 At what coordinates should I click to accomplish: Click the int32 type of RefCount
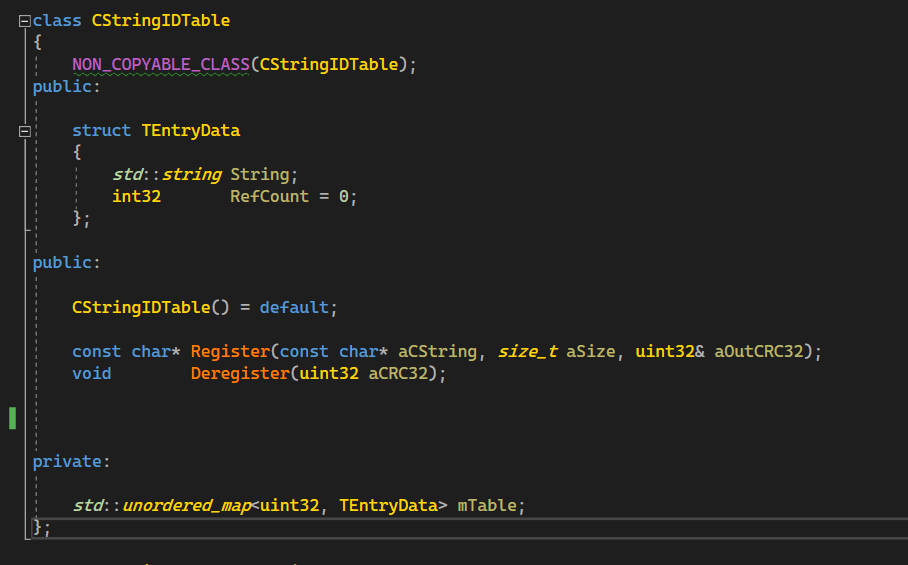click(x=136, y=197)
